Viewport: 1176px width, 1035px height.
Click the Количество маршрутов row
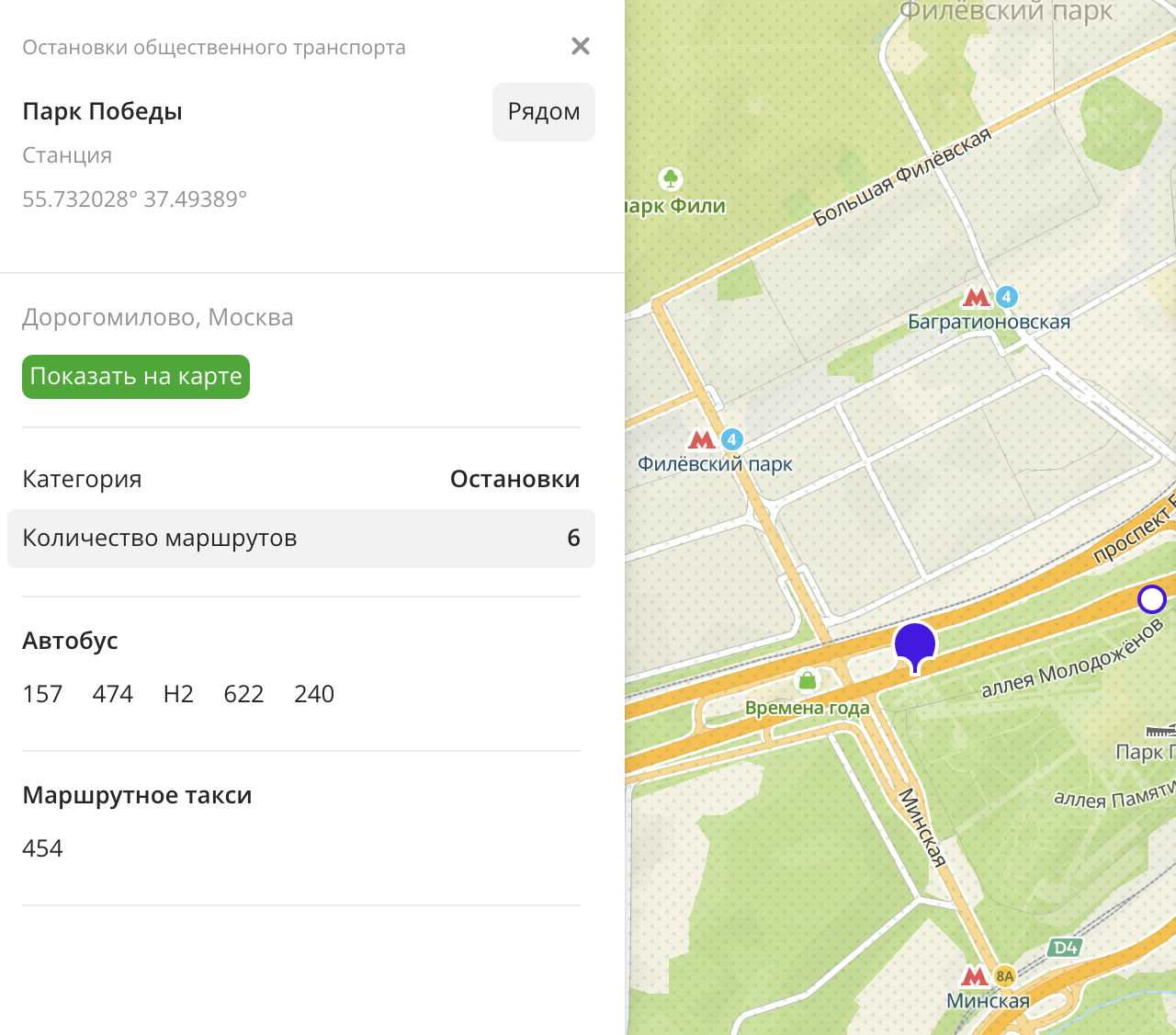coord(301,538)
